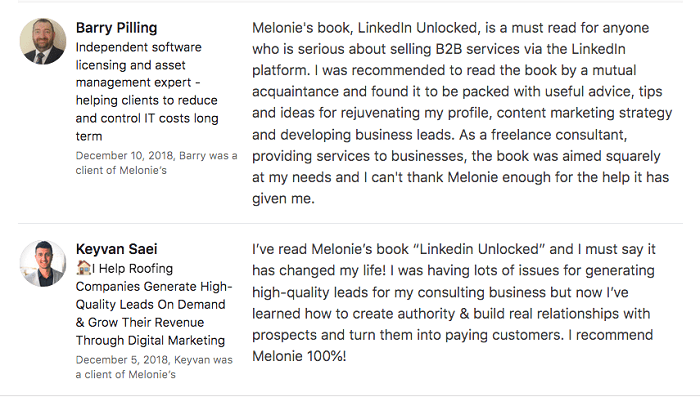Select Barry's software licensing headline text

147,92
